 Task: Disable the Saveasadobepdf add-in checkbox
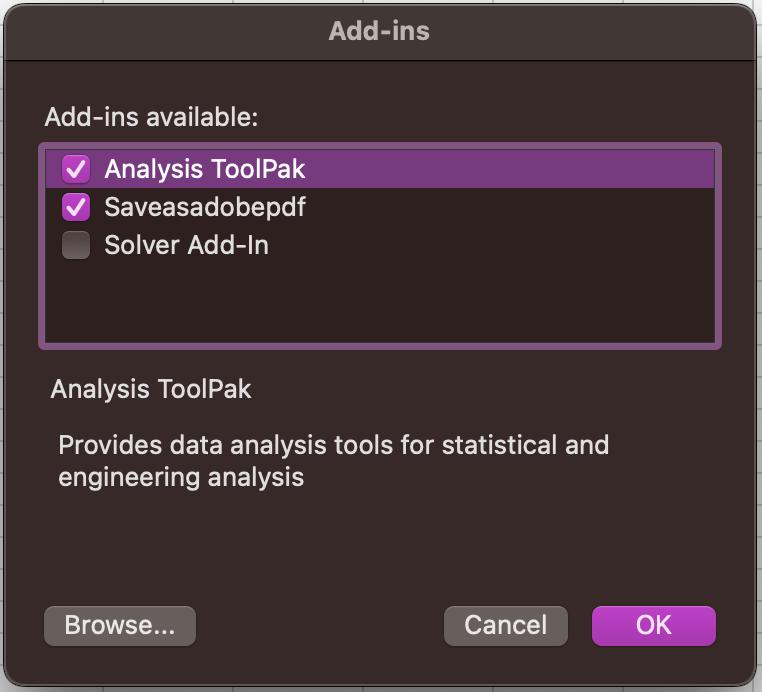(76, 207)
